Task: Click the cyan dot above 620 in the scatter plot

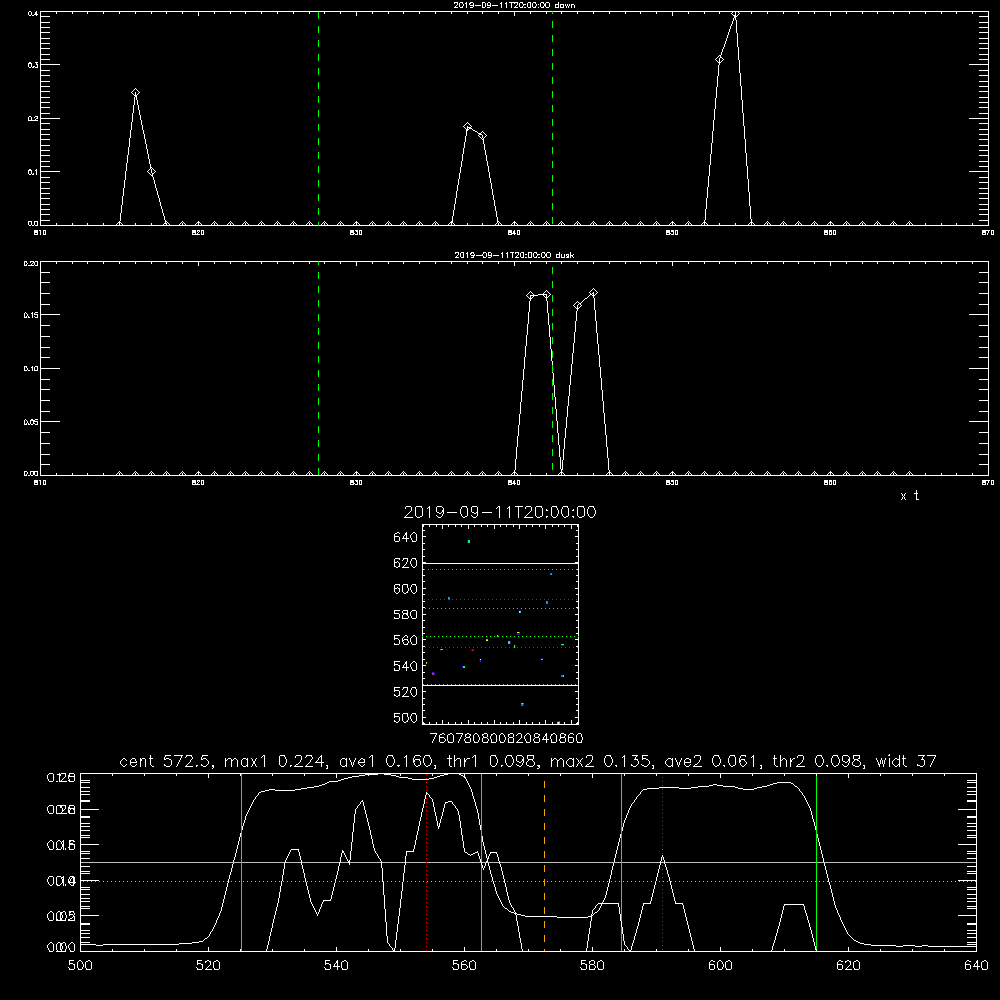Action: (x=469, y=541)
